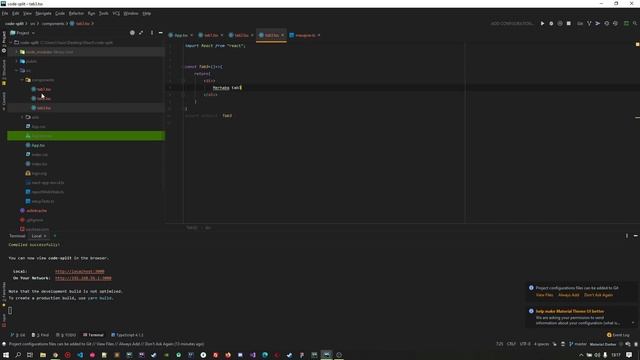Screen dimensions: 640x360
Task: Open the Navigate menu
Action: (x=43, y=13)
